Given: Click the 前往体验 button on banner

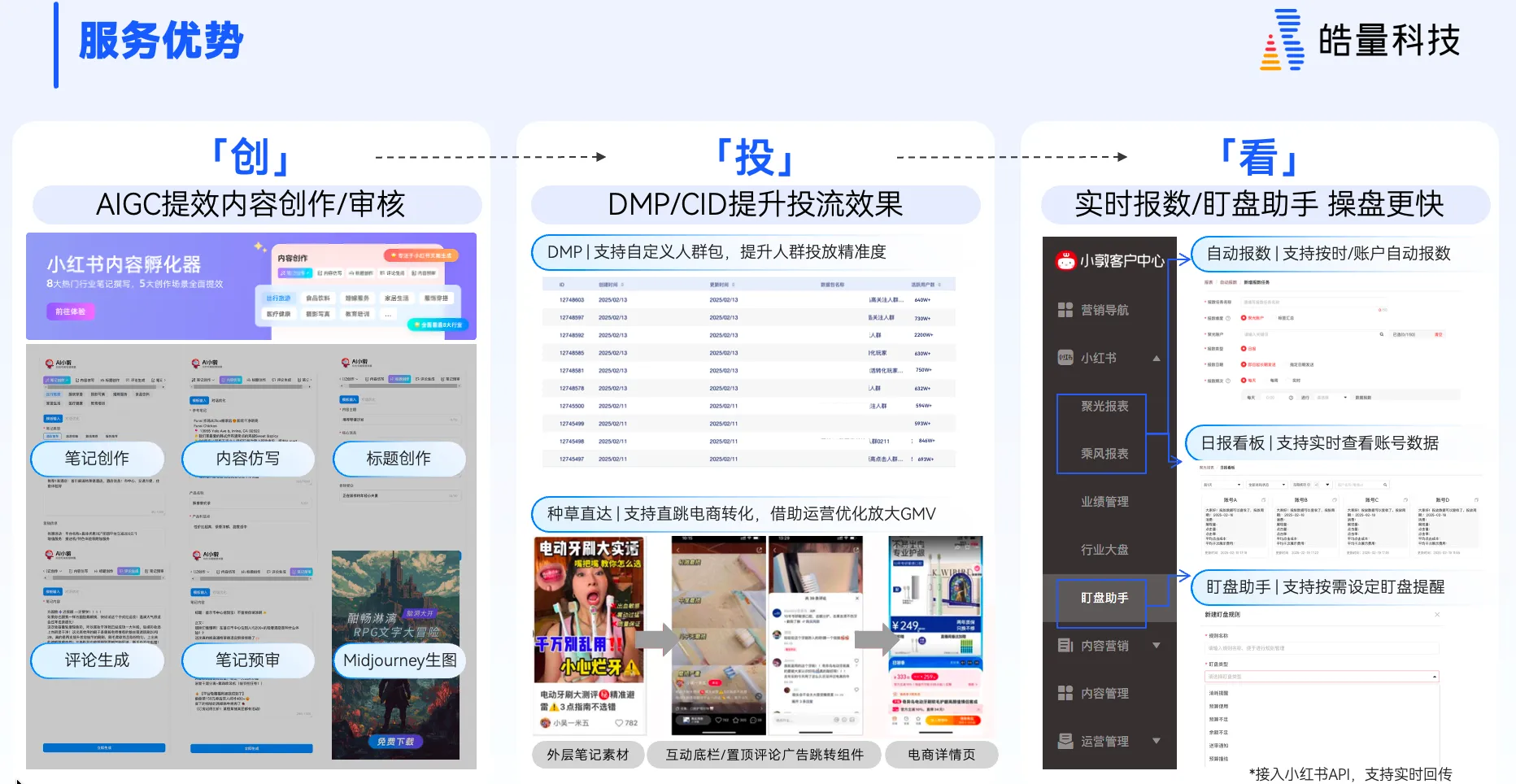Looking at the screenshot, I should pos(71,311).
